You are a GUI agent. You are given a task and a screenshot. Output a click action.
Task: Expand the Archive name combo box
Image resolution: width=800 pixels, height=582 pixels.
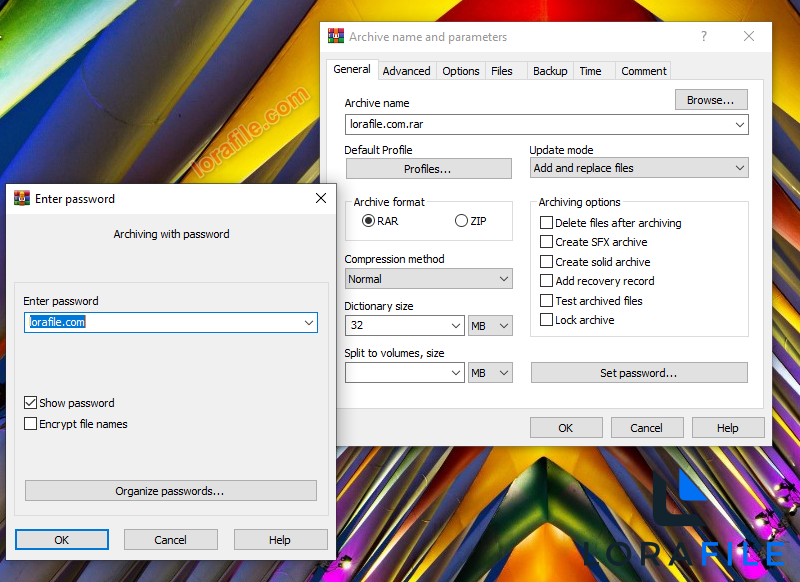740,124
